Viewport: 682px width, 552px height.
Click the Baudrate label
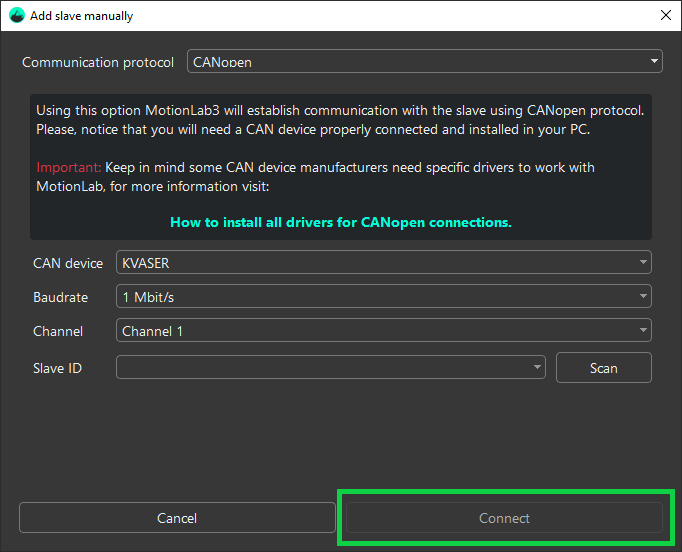(x=61, y=297)
